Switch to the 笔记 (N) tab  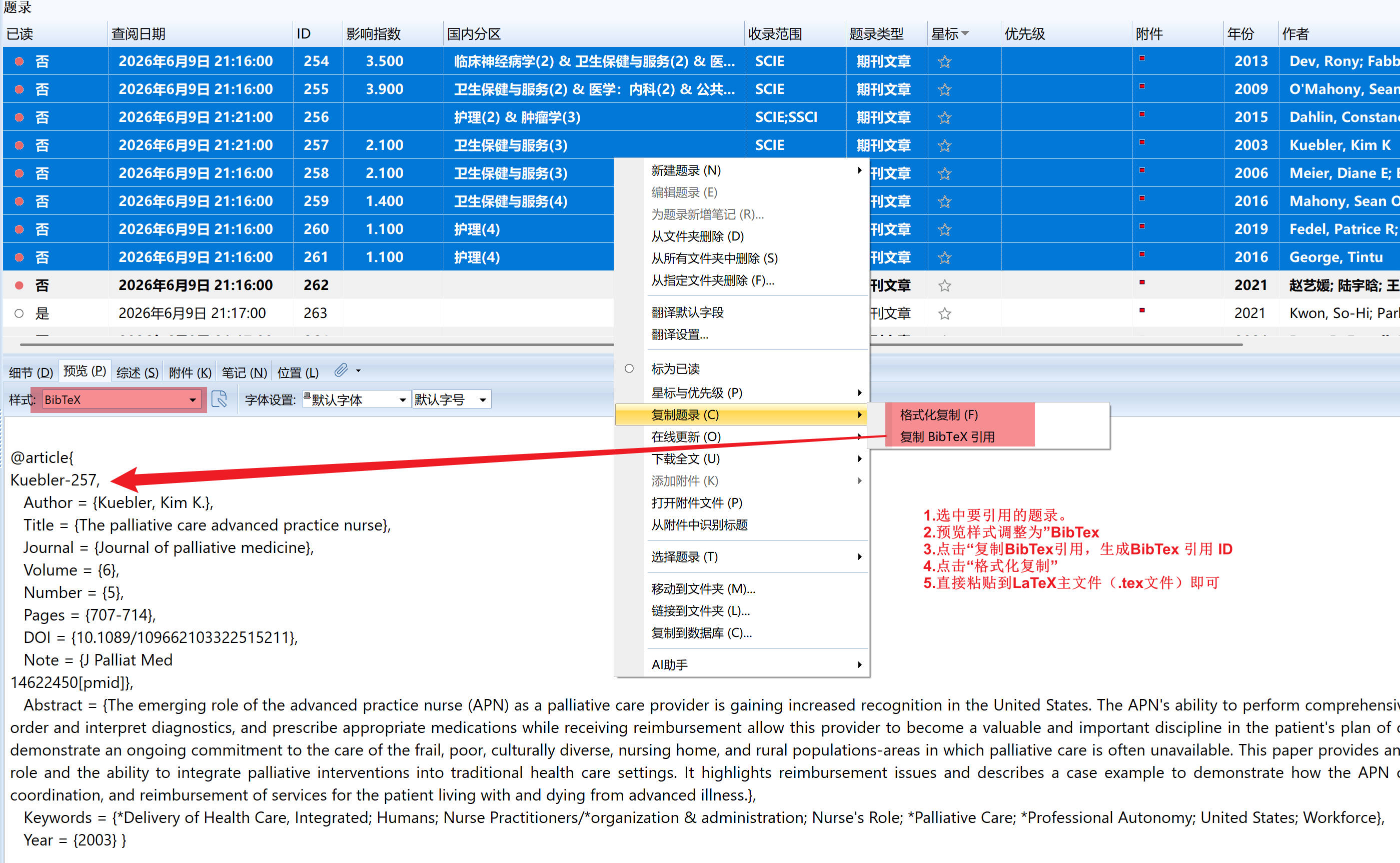pyautogui.click(x=245, y=372)
